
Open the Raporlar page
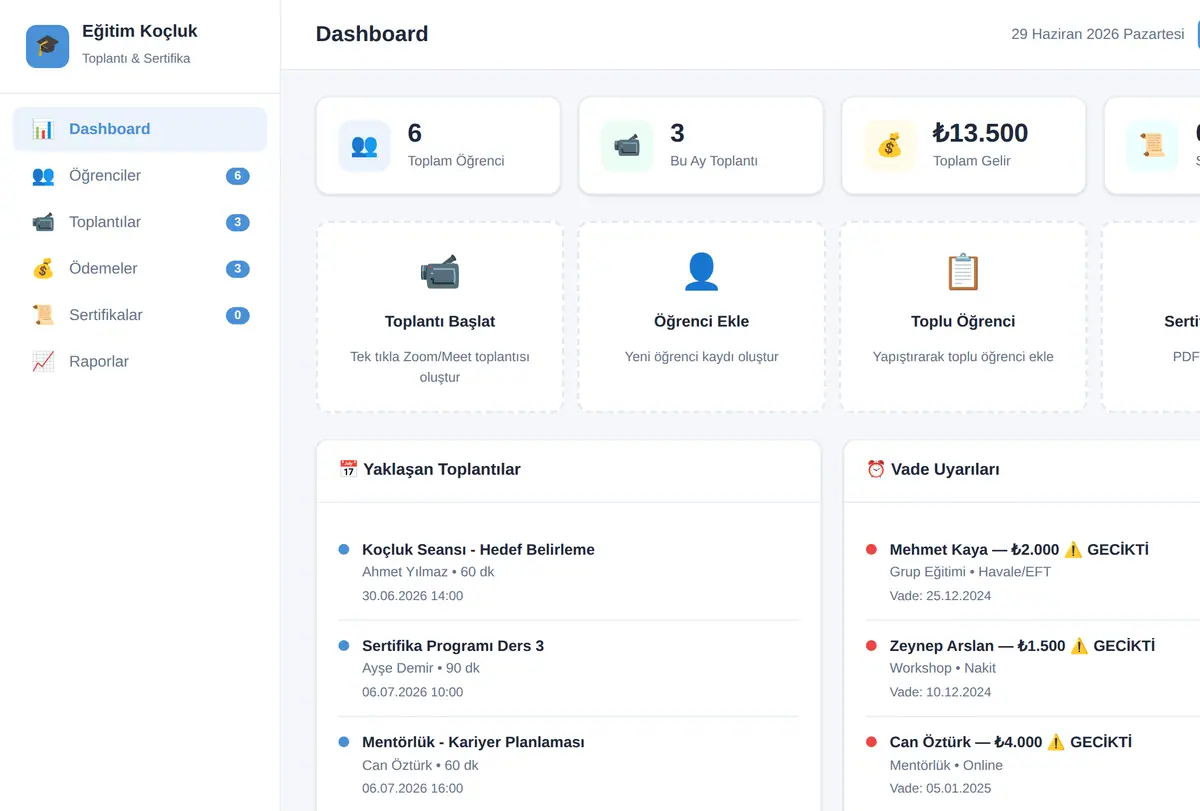(x=140, y=361)
